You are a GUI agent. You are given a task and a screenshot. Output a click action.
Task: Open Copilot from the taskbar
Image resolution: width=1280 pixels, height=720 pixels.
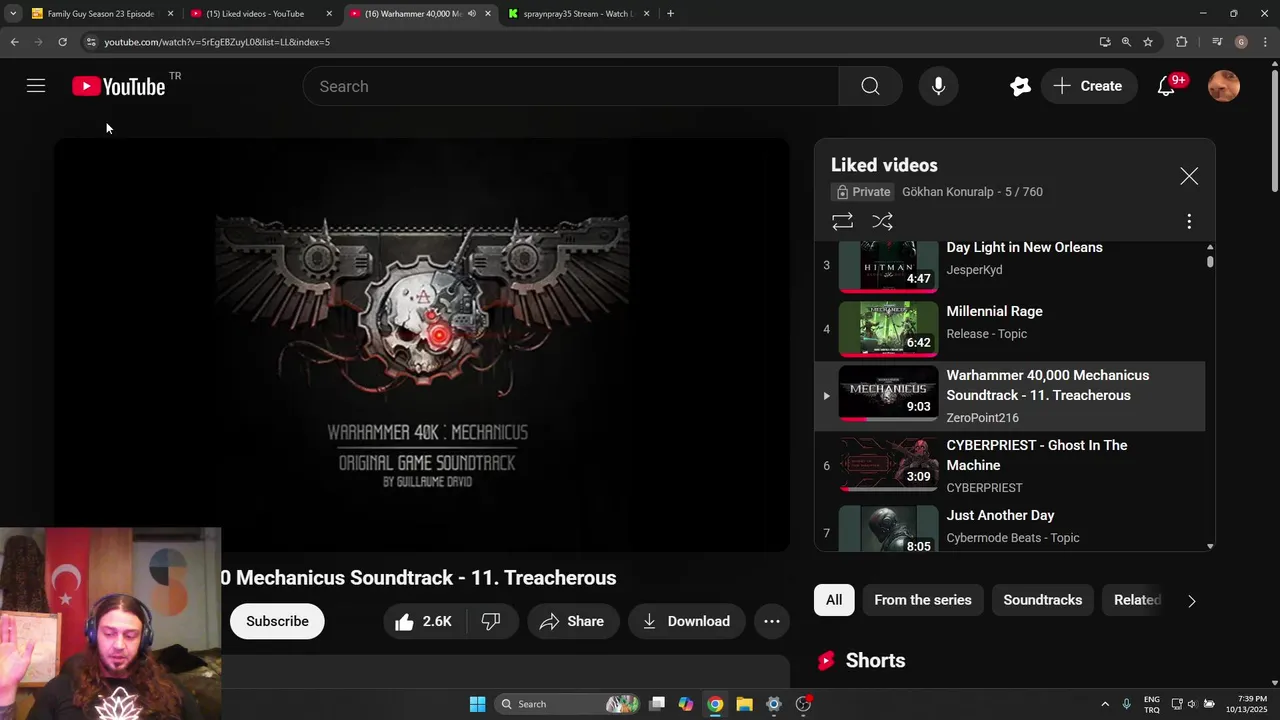[686, 704]
